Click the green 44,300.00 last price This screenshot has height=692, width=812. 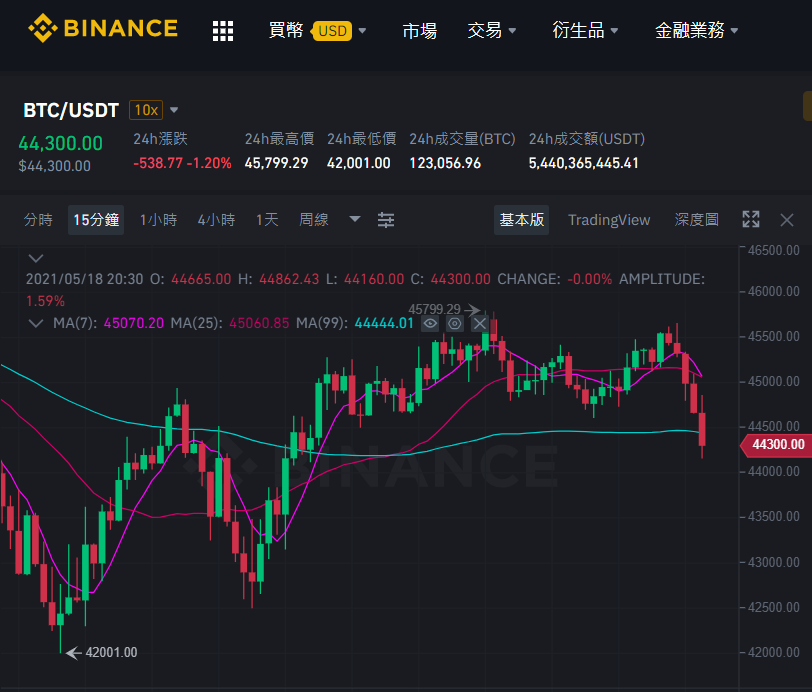[61, 143]
